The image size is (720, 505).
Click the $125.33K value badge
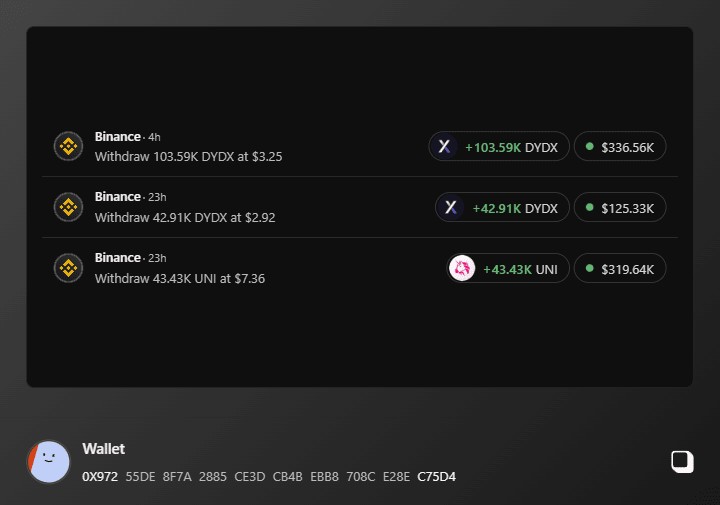pos(619,207)
